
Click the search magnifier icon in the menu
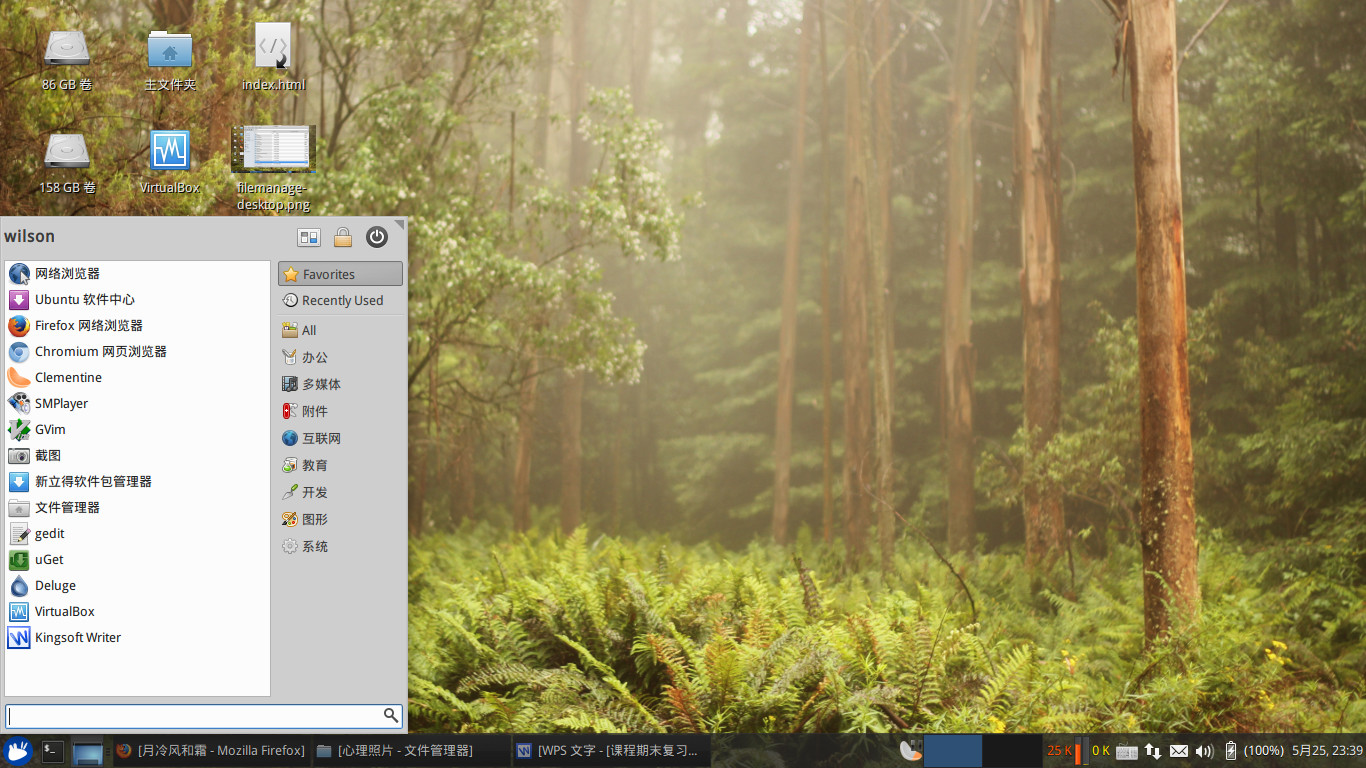pyautogui.click(x=391, y=715)
